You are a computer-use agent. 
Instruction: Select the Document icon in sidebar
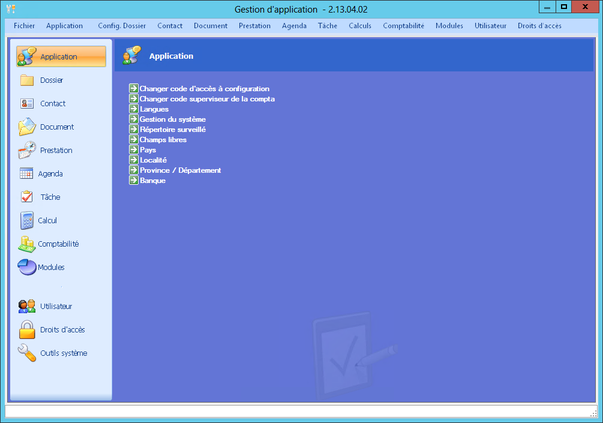[x=27, y=127]
